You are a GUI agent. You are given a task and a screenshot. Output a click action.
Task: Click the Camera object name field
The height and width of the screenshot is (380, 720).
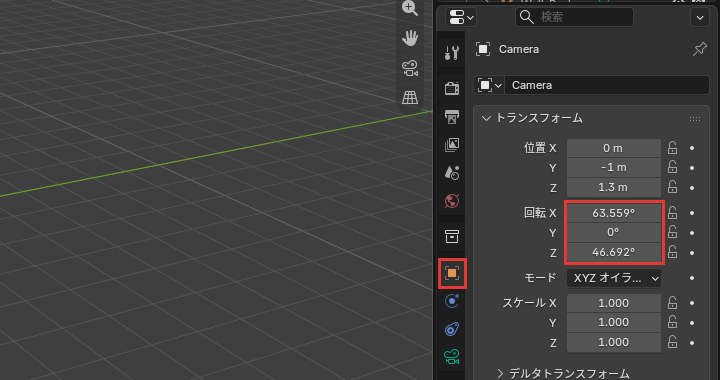[607, 85]
